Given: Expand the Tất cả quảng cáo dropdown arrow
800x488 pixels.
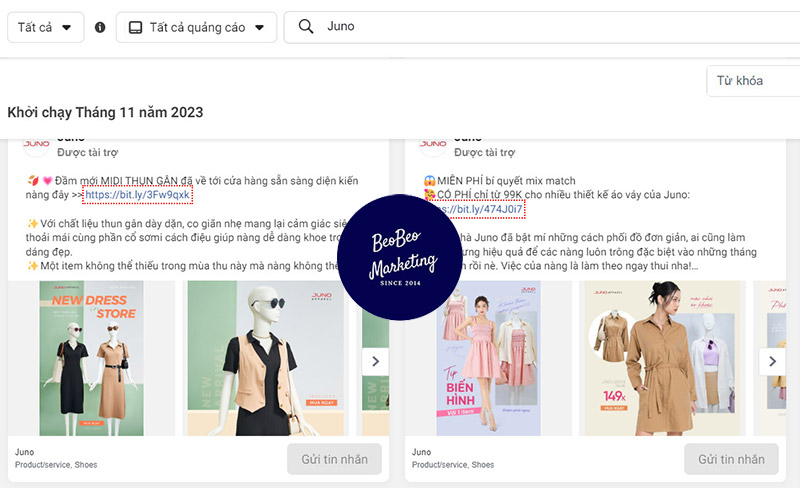Looking at the screenshot, I should pyautogui.click(x=260, y=27).
